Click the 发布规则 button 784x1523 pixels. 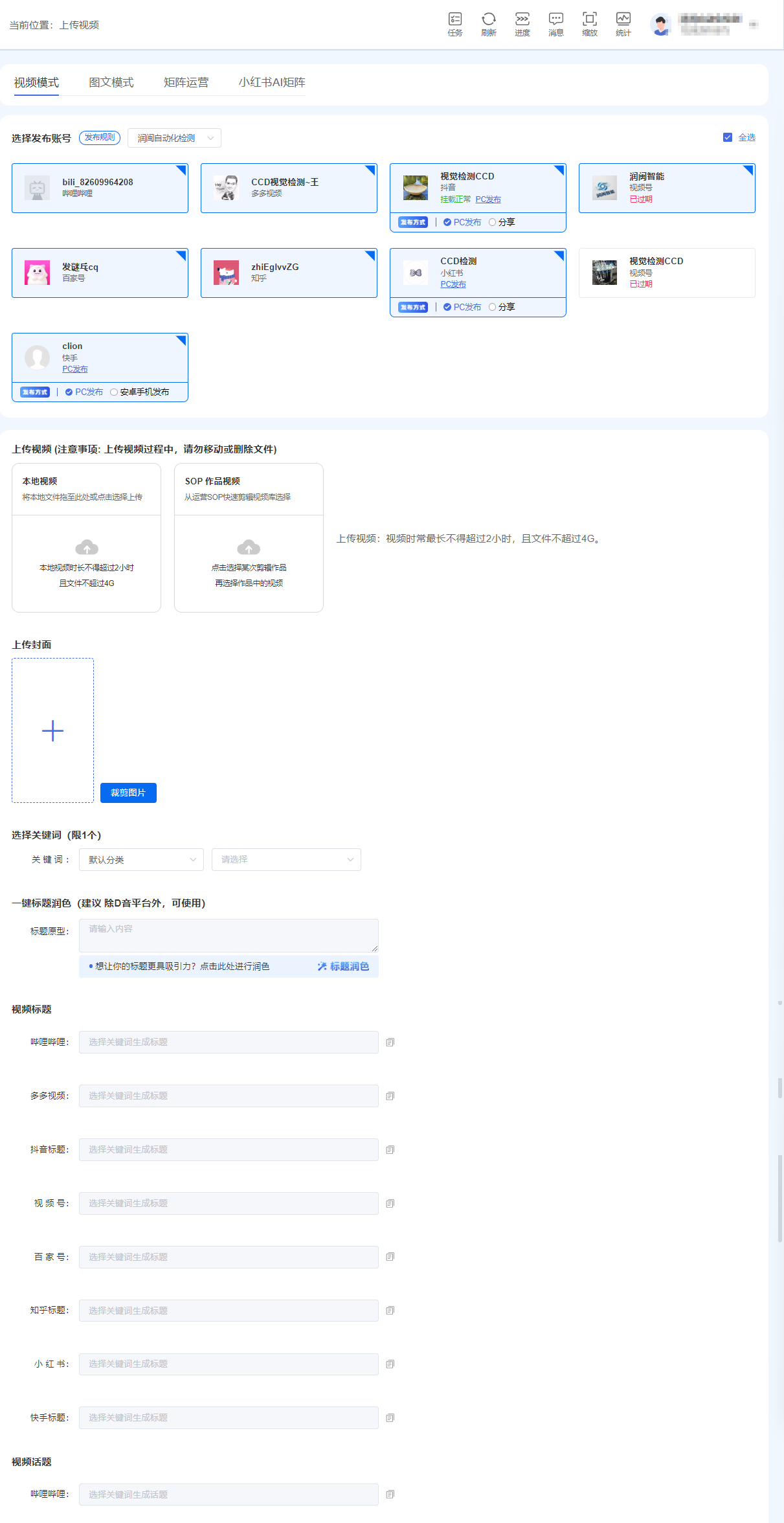click(100, 137)
